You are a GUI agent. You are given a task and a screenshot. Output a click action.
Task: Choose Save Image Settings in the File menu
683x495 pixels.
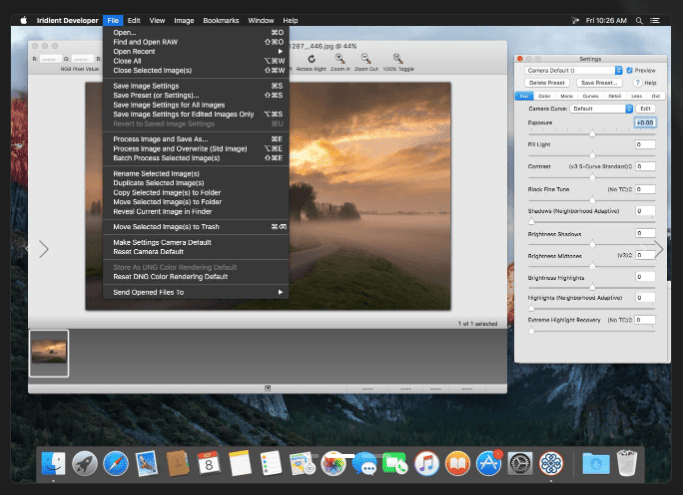coord(196,86)
